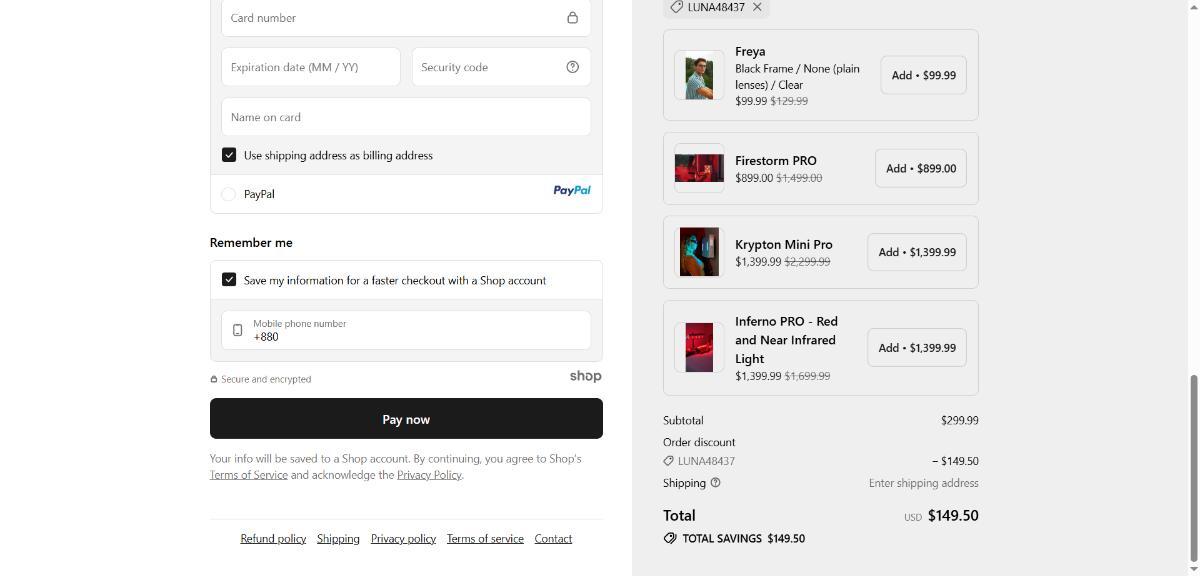
Task: Focus the Name on card field
Action: coord(405,117)
